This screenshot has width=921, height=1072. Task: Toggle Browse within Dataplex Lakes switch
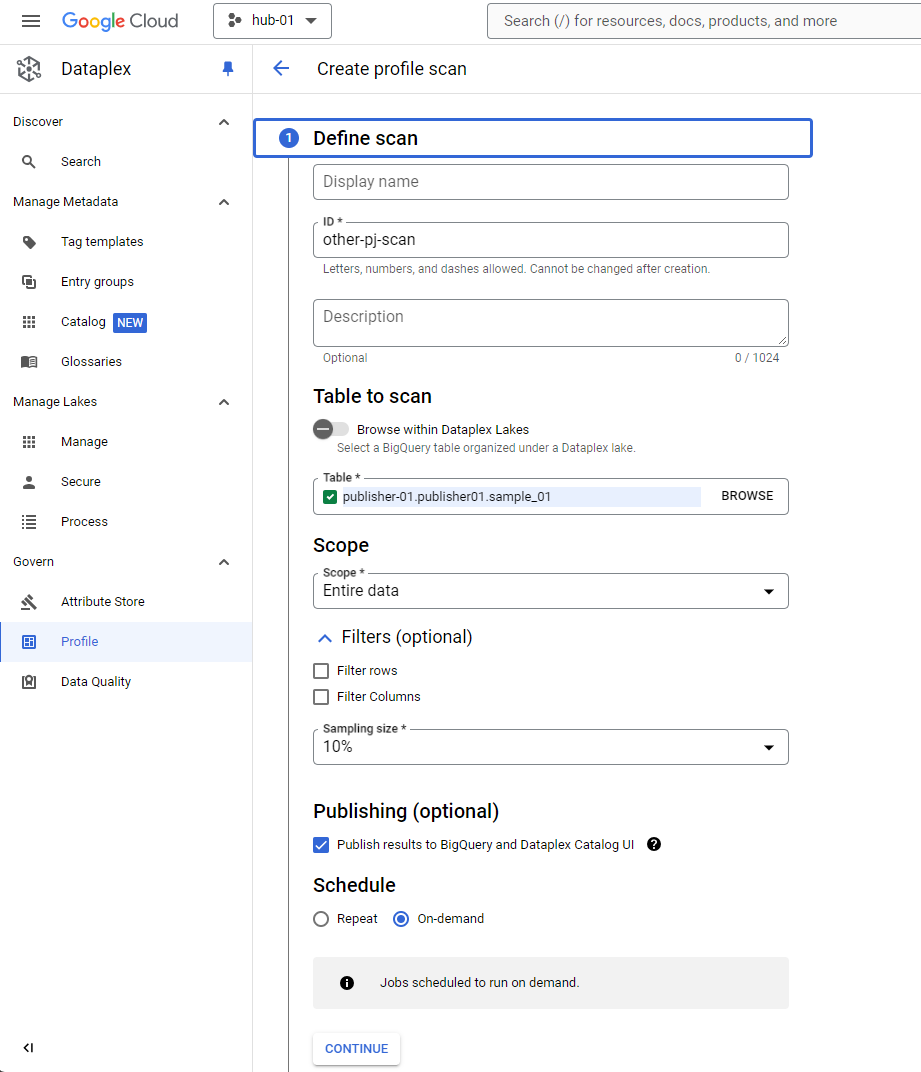pos(331,429)
